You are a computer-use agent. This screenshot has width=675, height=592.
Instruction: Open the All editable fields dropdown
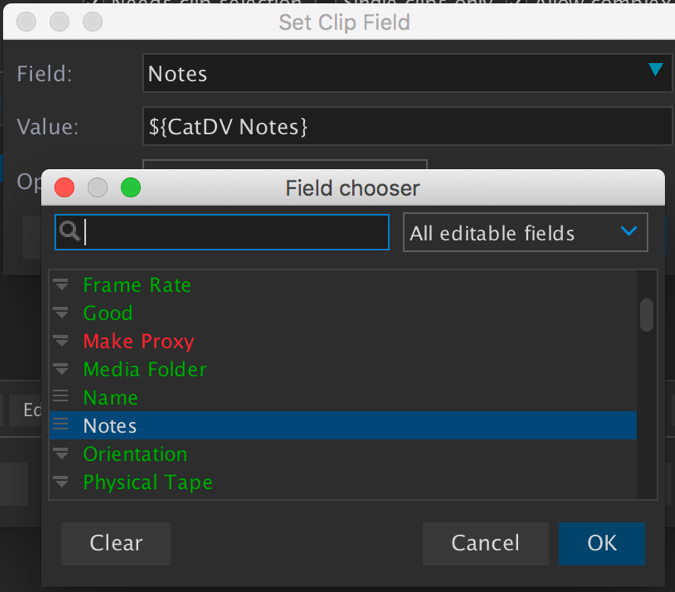[525, 232]
